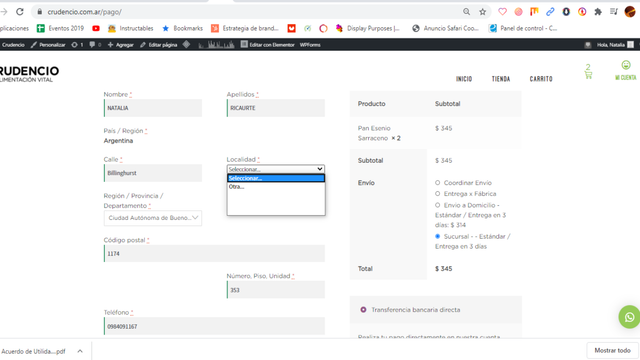Choose Seleccionar... option in Localidad list
This screenshot has height=360, width=640.
(276, 178)
